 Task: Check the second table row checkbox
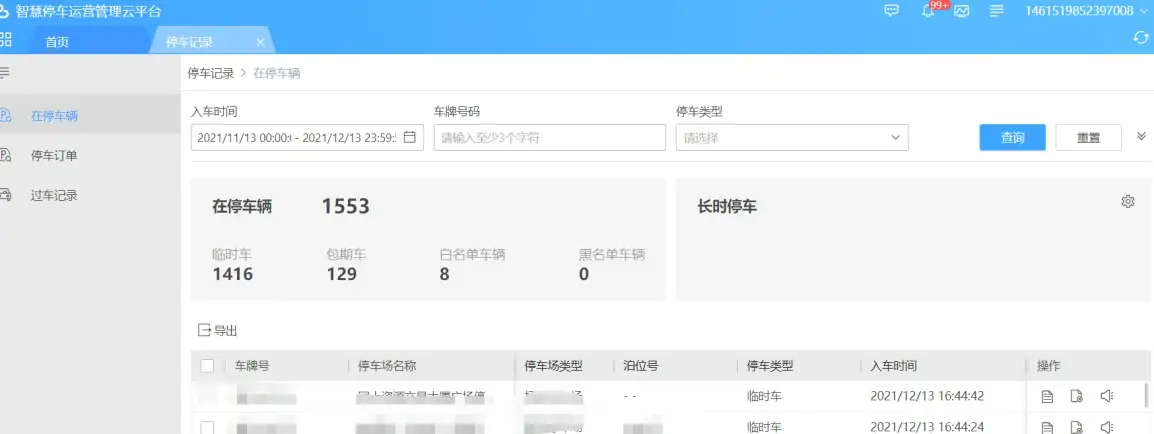coord(208,427)
